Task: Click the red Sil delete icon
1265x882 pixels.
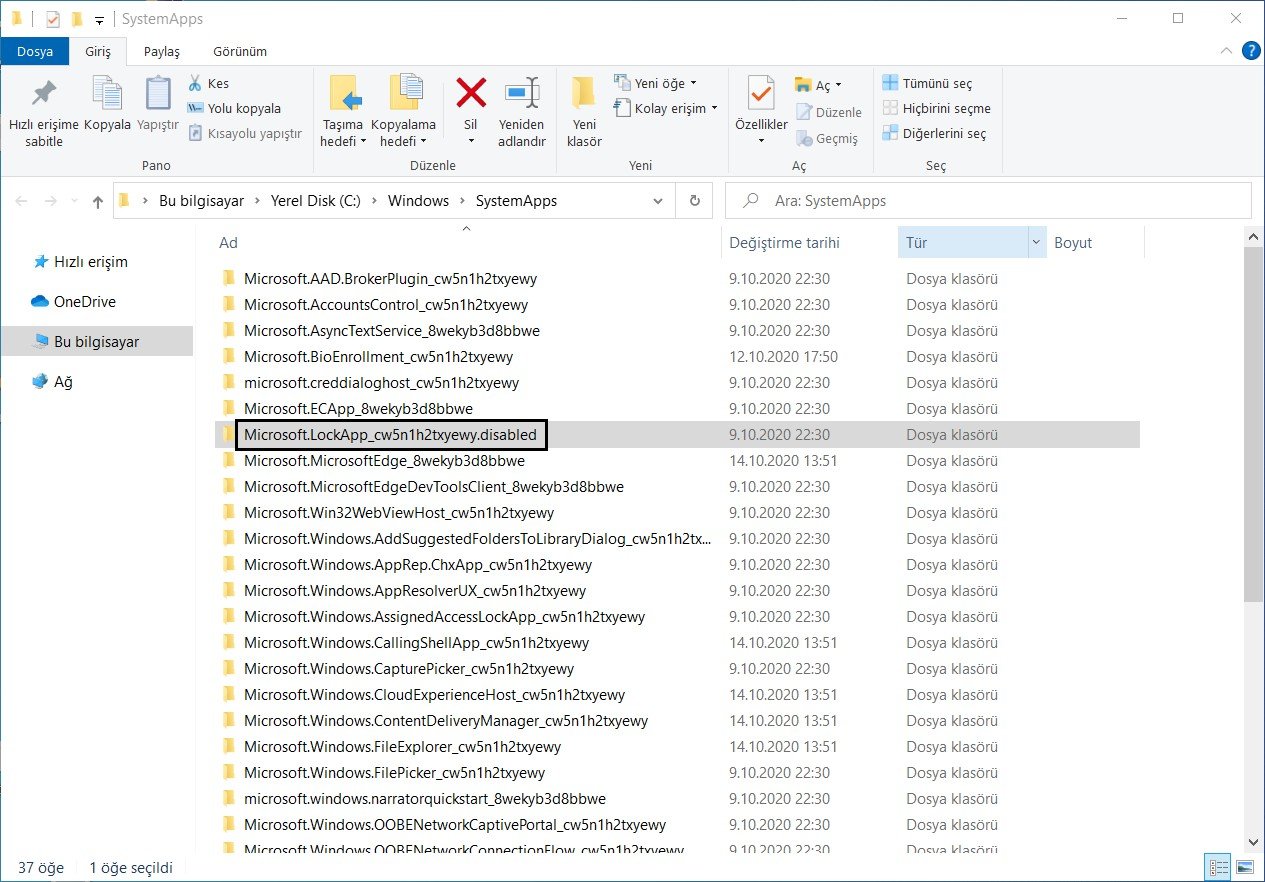Action: point(471,94)
